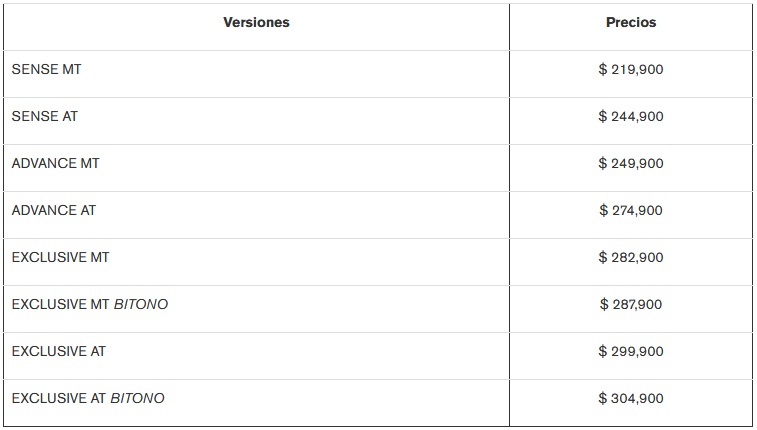Click the $ 304,900 price
The image size is (757, 430).
[x=631, y=399]
